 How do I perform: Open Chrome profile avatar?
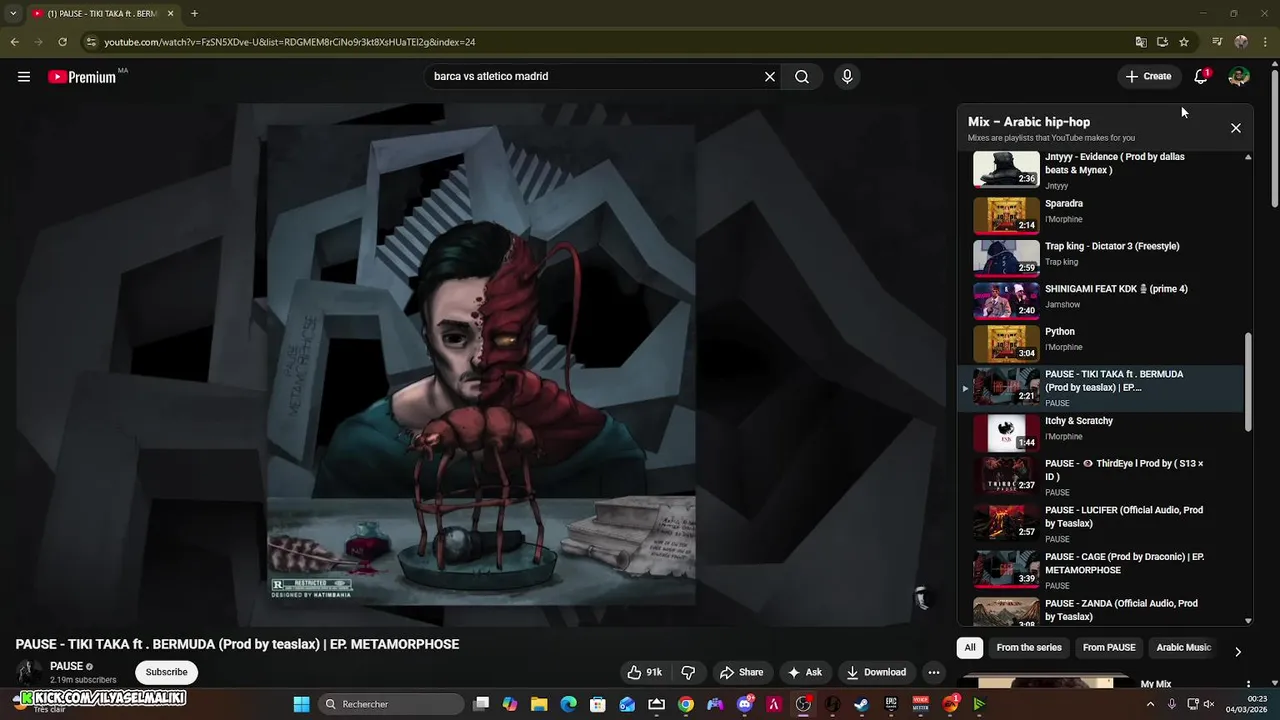click(x=1241, y=42)
